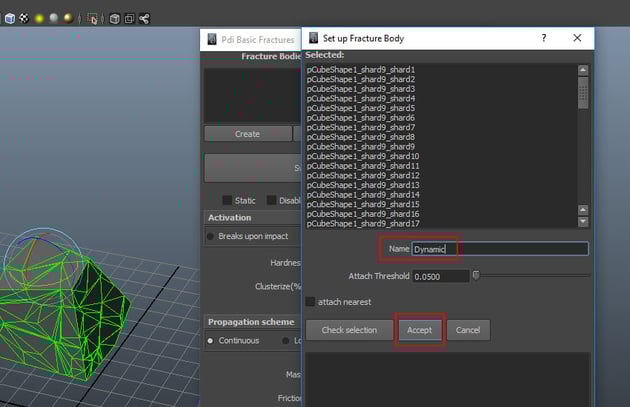
Task: Click the blue shaded cube icon in viewport toolbar
Action: (10, 18)
